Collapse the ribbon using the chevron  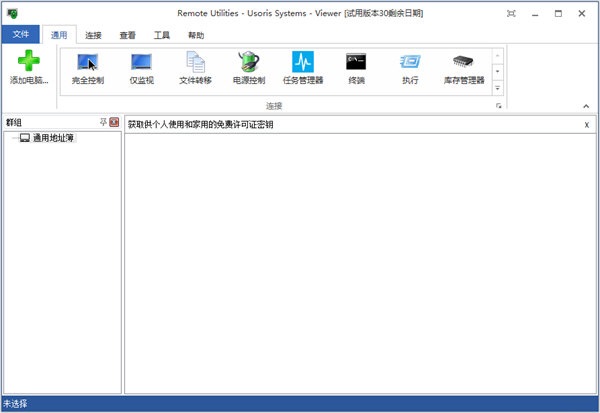click(x=586, y=106)
